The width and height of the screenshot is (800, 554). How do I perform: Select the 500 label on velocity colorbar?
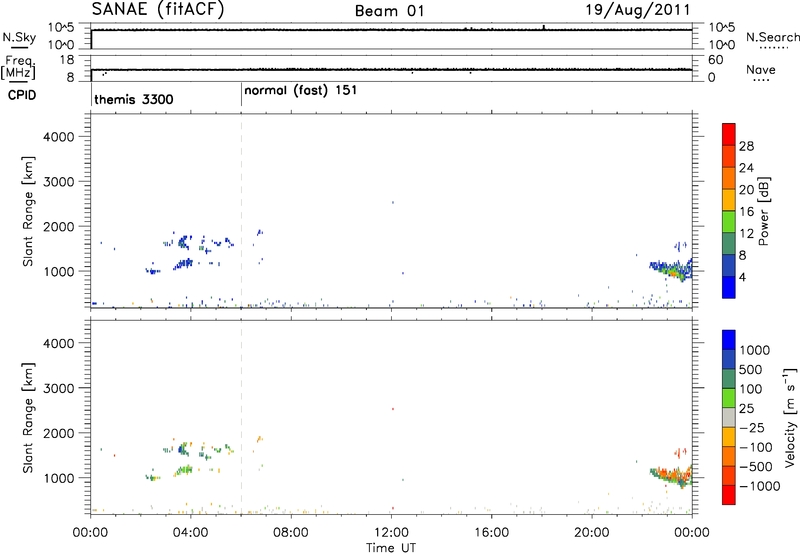pos(751,370)
